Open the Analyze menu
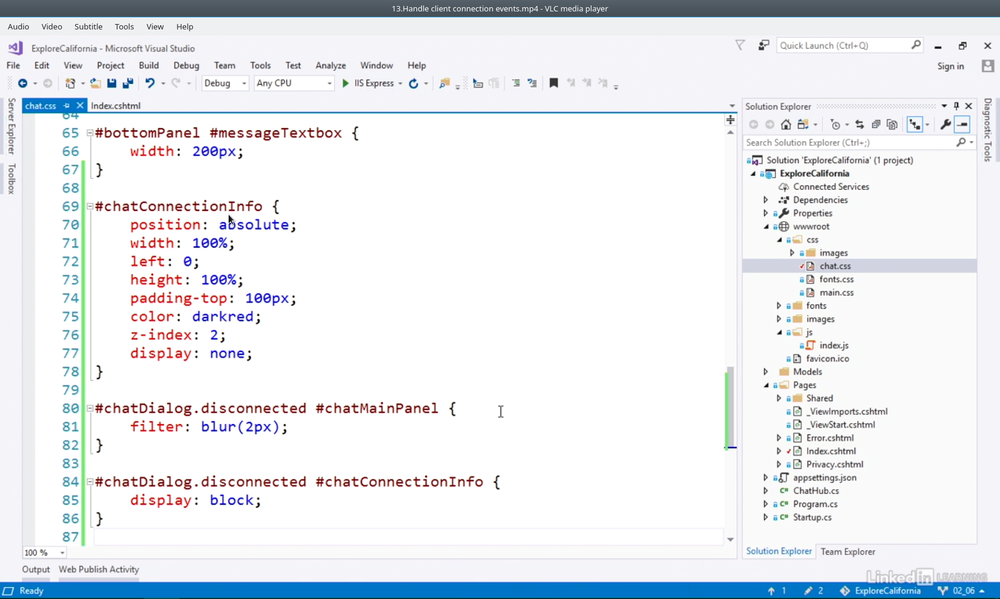This screenshot has height=599, width=1000. point(330,66)
